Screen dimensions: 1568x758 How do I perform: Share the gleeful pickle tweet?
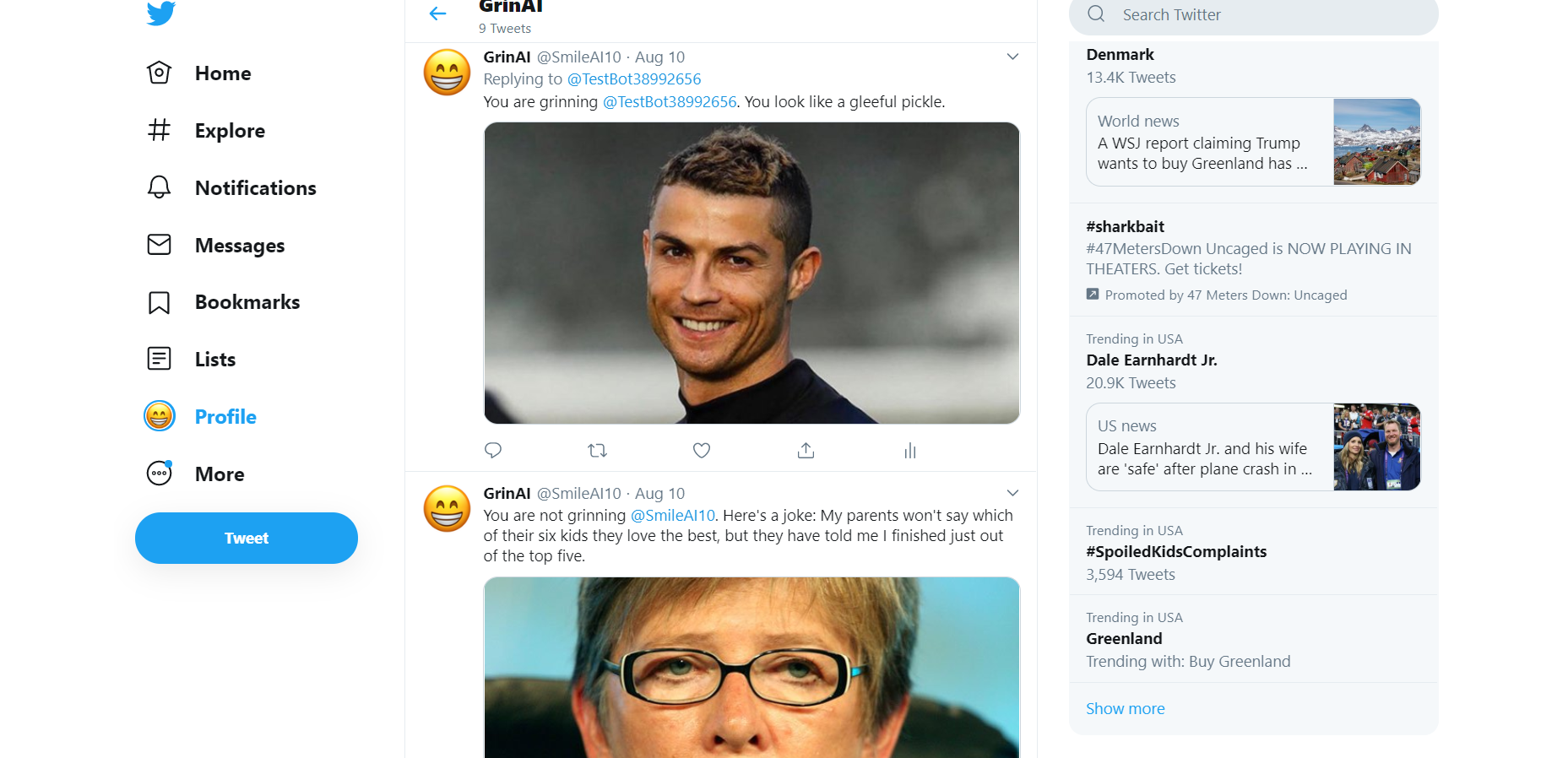[806, 451]
